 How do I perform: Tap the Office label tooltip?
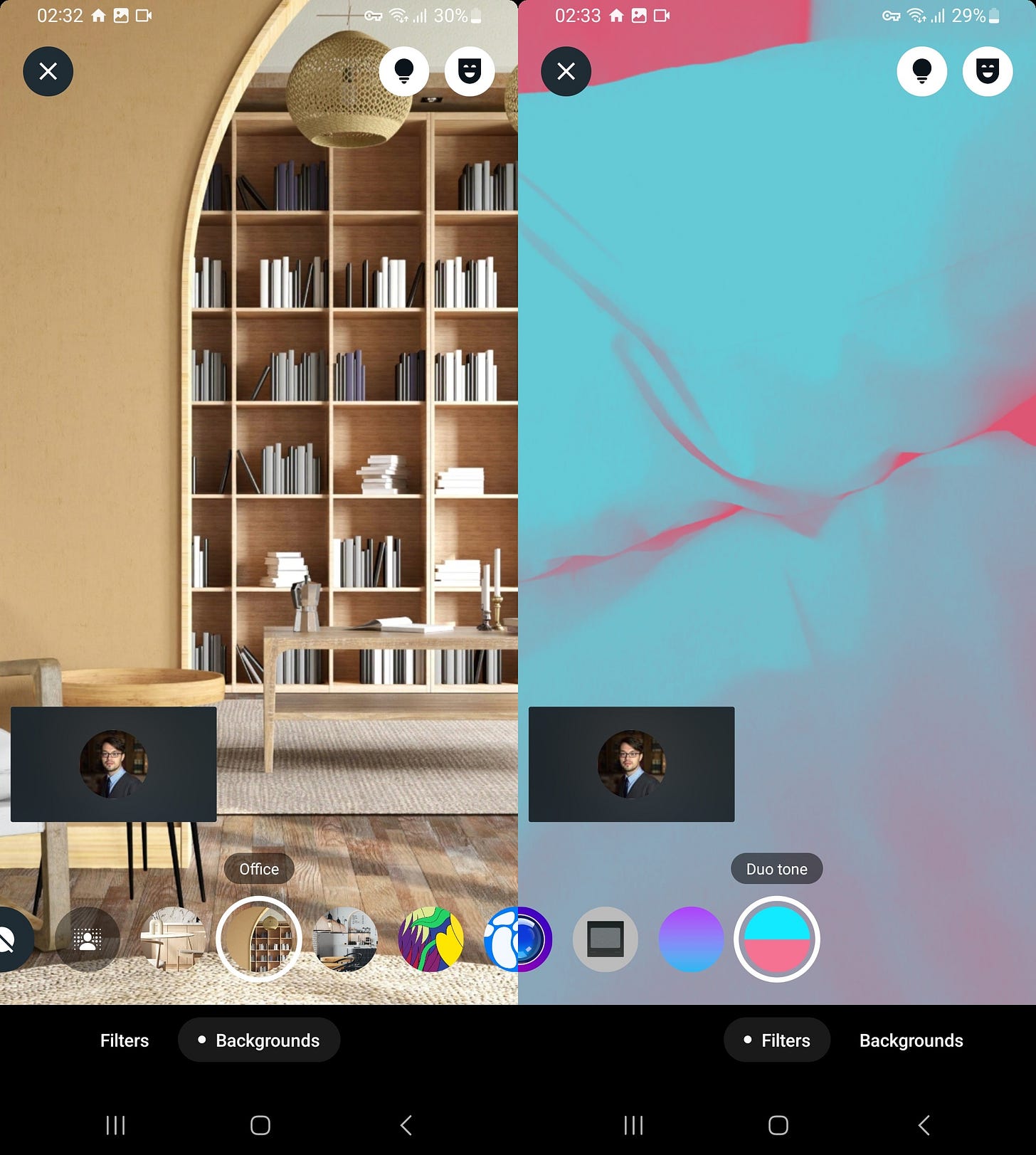pos(259,869)
